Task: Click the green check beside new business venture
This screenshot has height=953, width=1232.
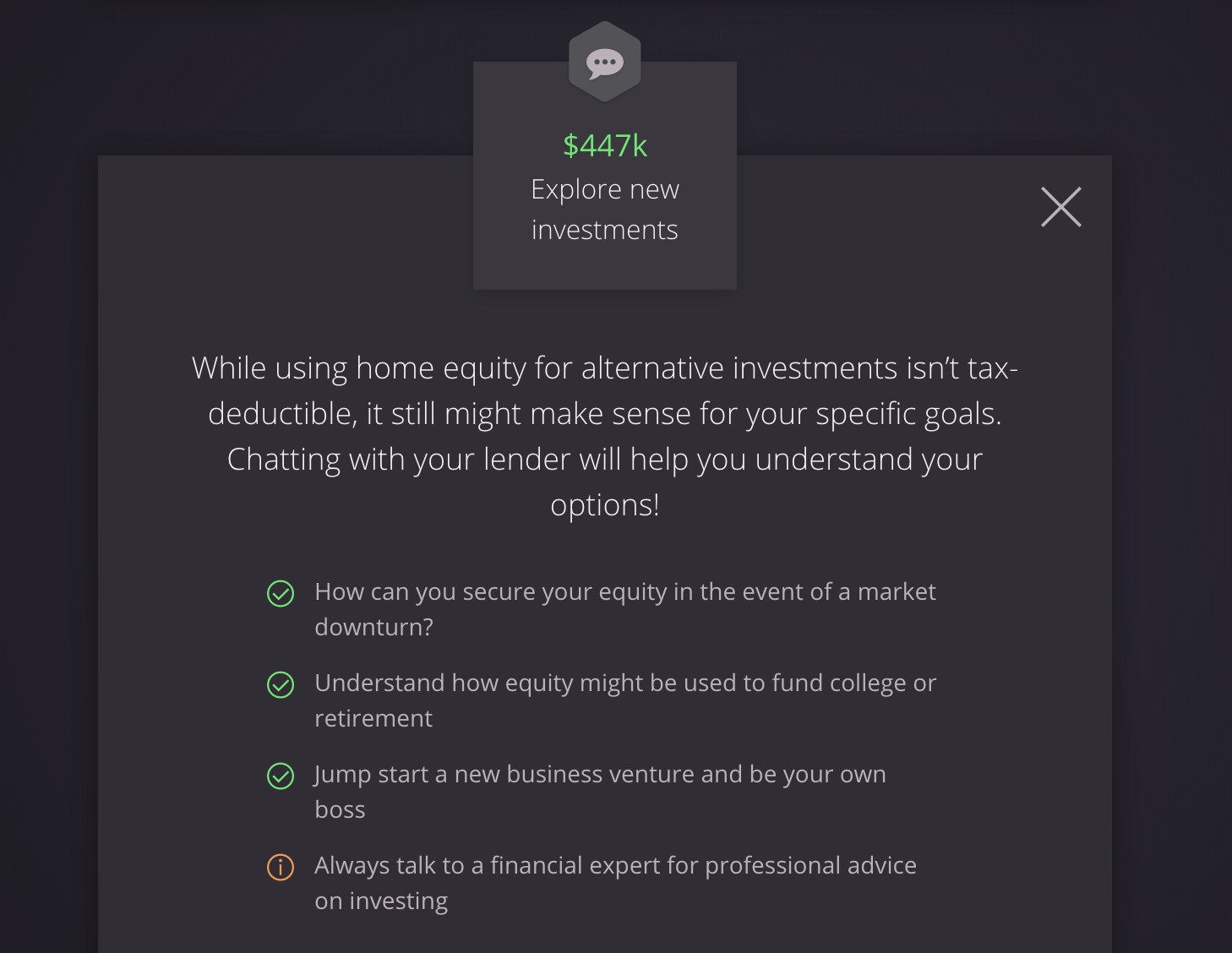Action: [281, 776]
